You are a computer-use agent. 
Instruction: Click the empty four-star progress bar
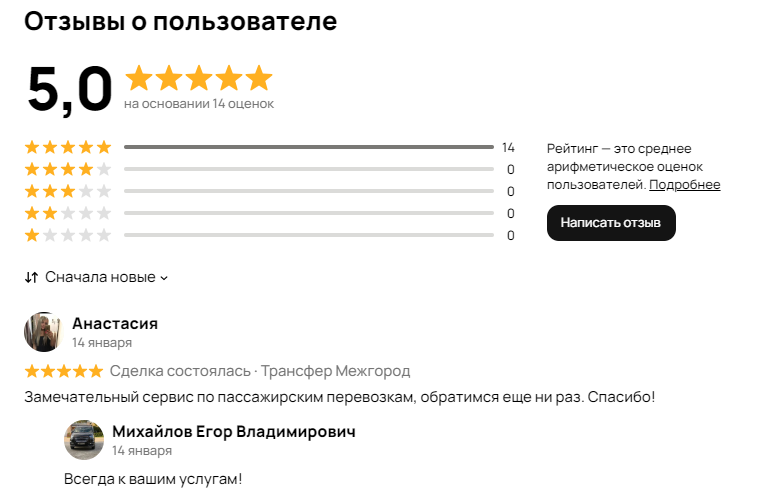(x=309, y=169)
